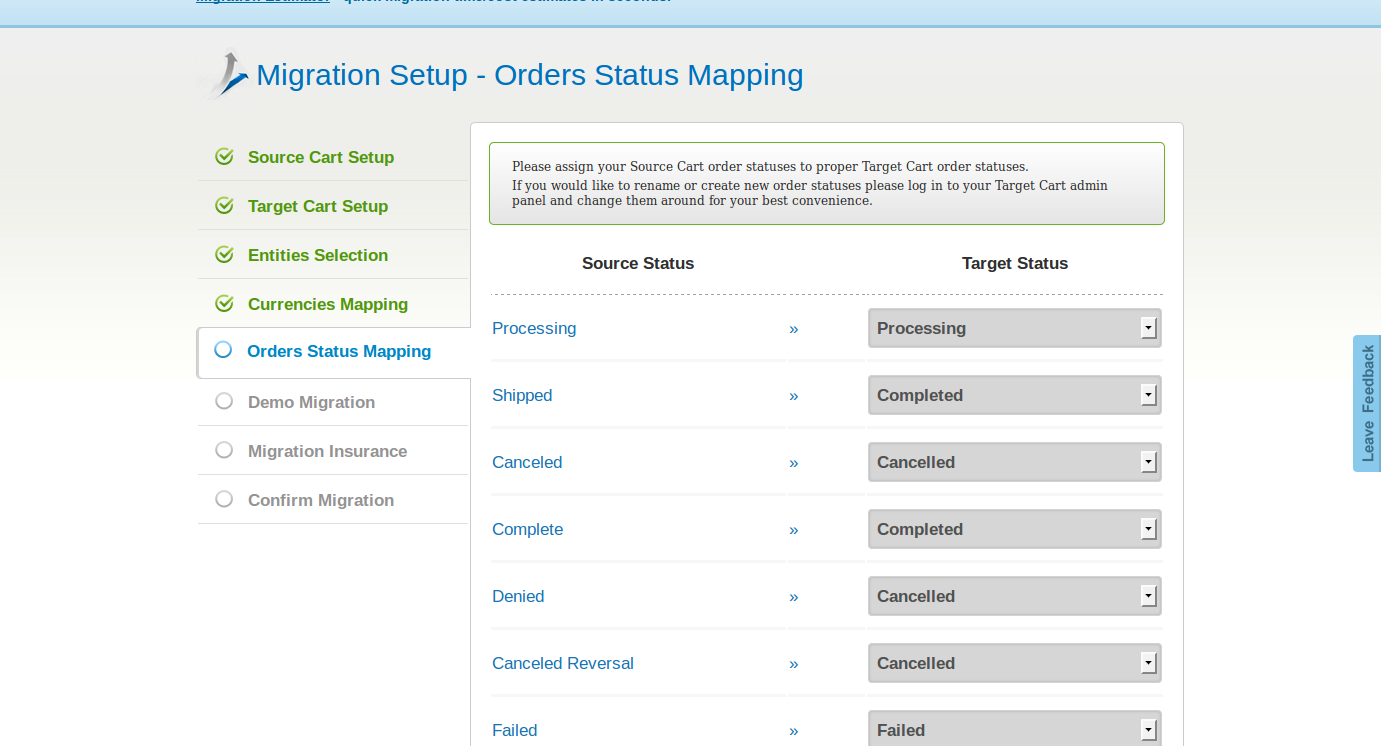Image resolution: width=1381 pixels, height=746 pixels.
Task: Open target status dropdown for Canceled Reversal
Action: pyautogui.click(x=1014, y=663)
